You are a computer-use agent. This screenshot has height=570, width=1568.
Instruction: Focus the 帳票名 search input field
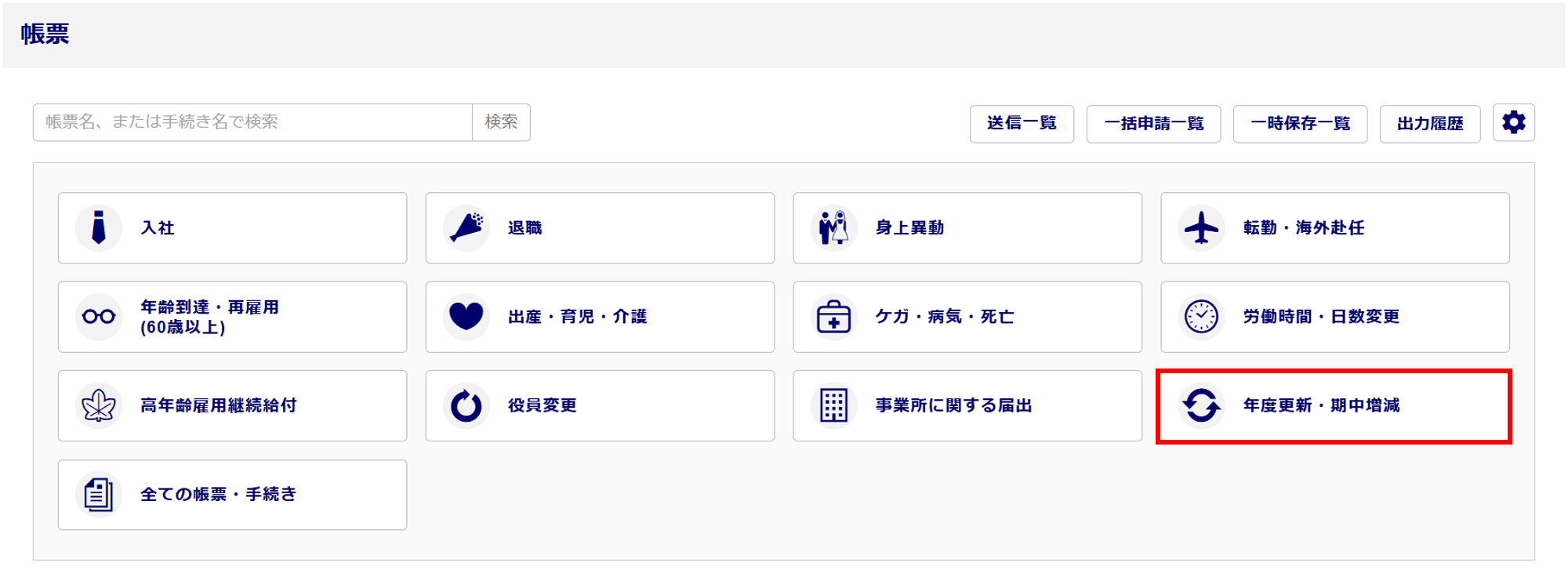pos(252,122)
